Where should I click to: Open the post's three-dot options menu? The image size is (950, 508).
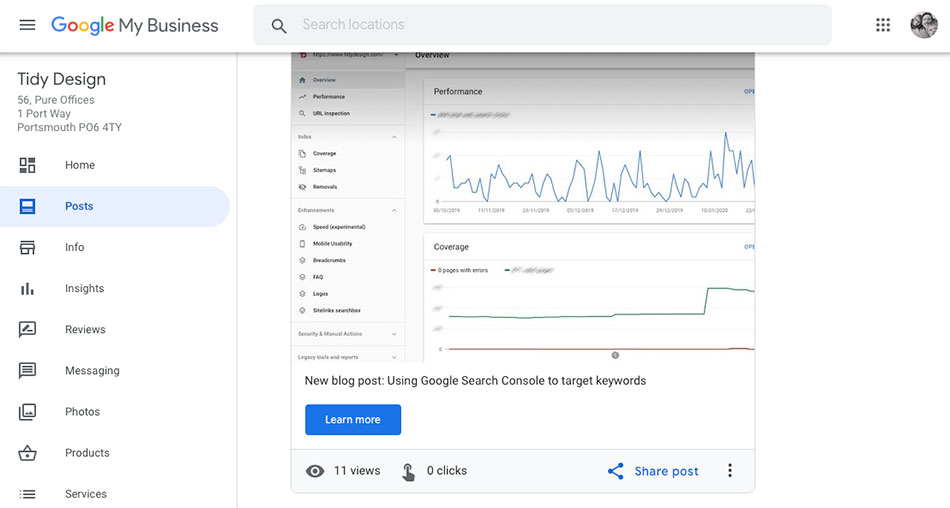pyautogui.click(x=730, y=470)
